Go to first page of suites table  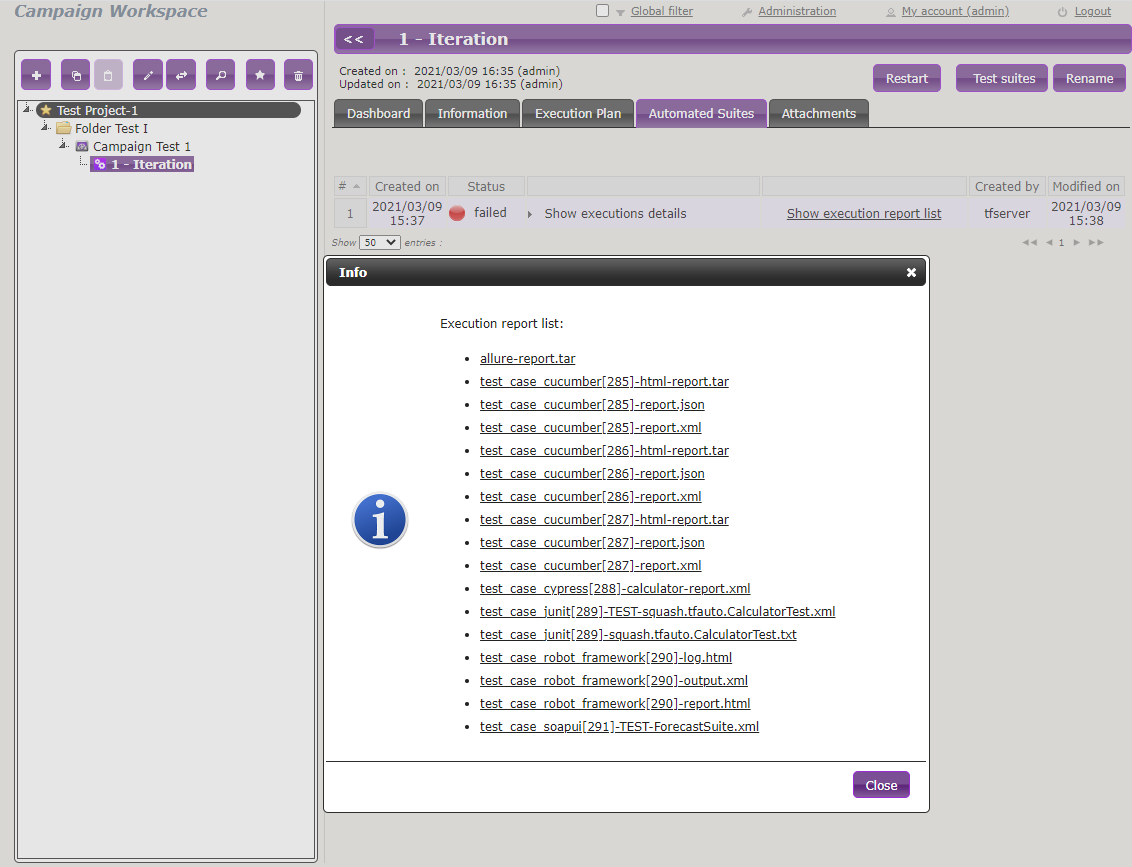[1029, 243]
